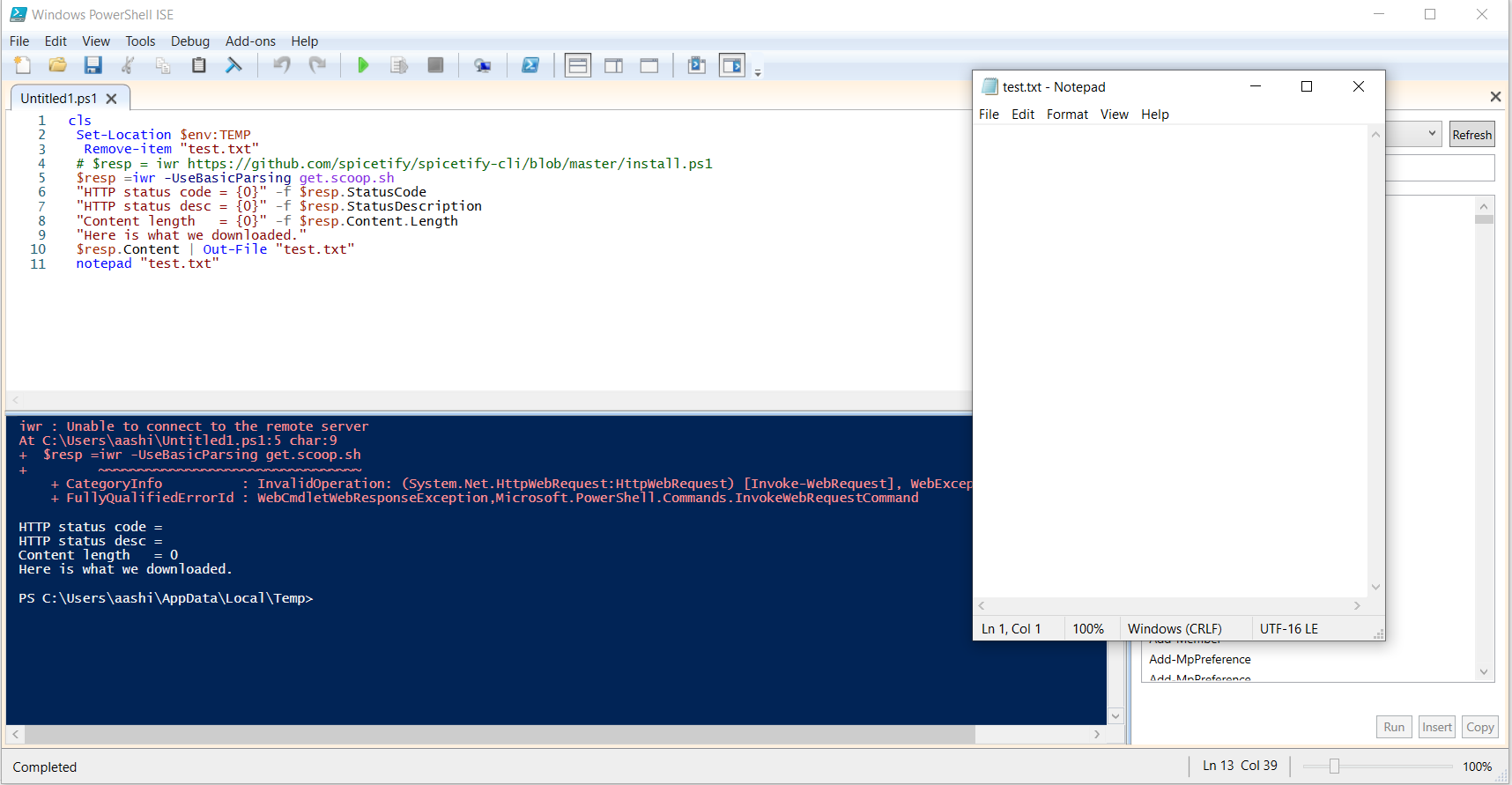Click the PS prompt in the console
Image resolution: width=1512 pixels, height=785 pixels.
tap(166, 598)
